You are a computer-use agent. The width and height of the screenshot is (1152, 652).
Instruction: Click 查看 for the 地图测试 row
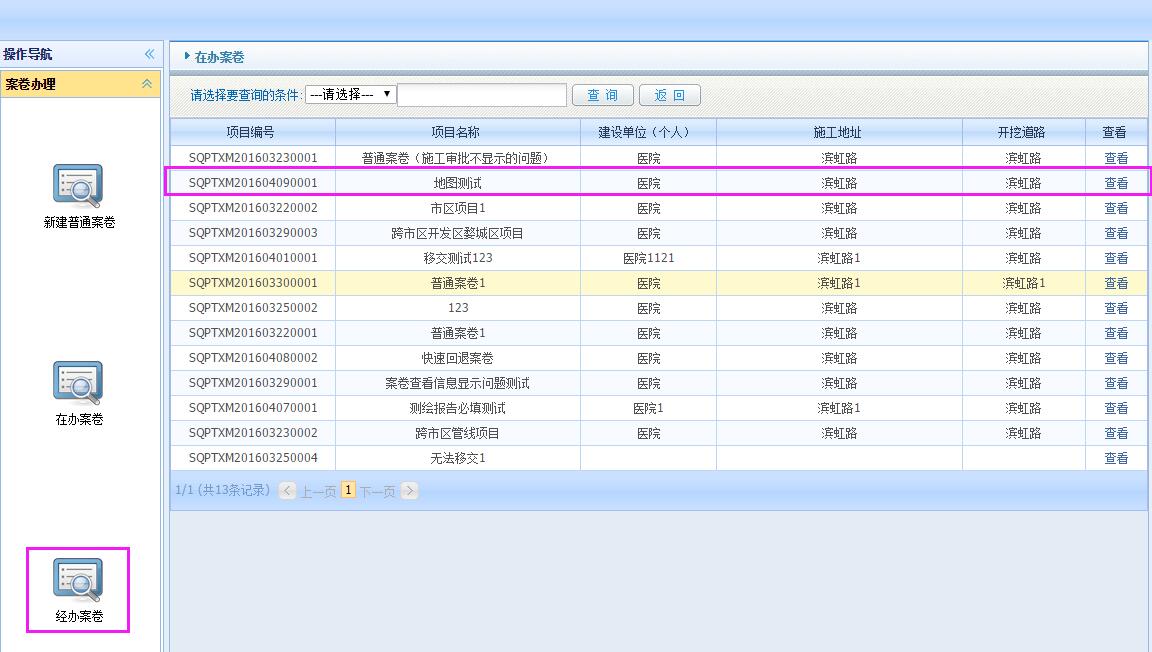pyautogui.click(x=1116, y=183)
